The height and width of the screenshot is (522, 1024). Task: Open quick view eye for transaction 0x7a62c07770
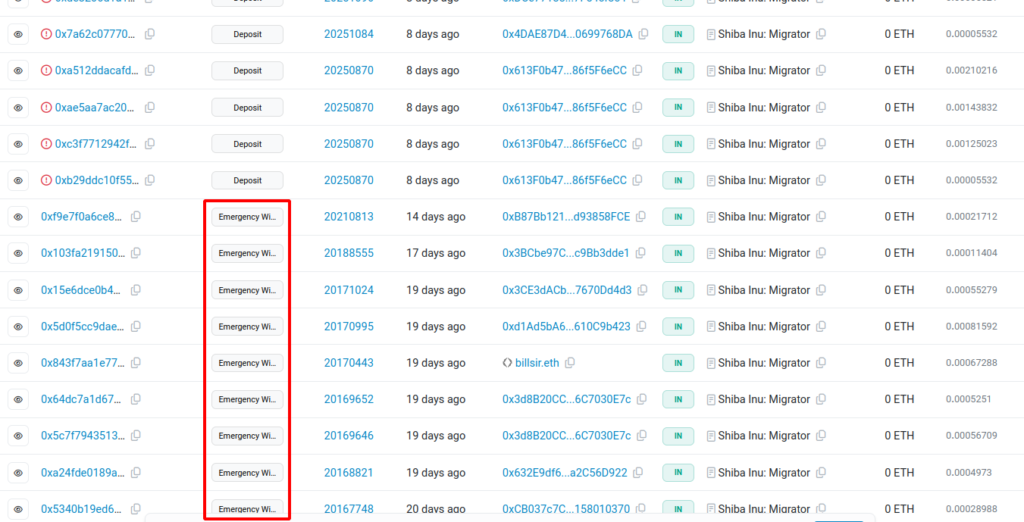(x=18, y=34)
